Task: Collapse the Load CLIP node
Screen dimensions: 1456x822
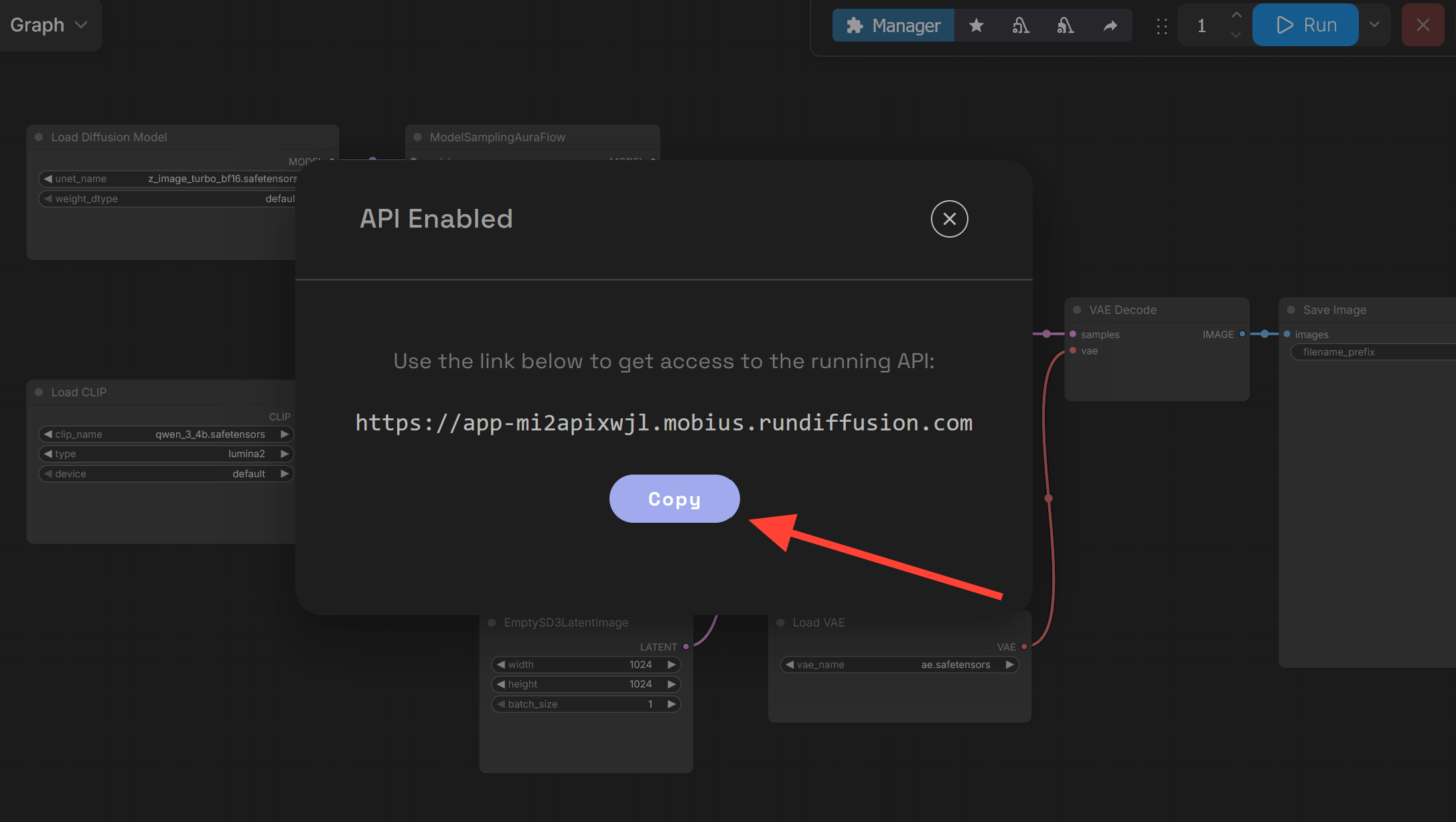Action: (x=39, y=392)
